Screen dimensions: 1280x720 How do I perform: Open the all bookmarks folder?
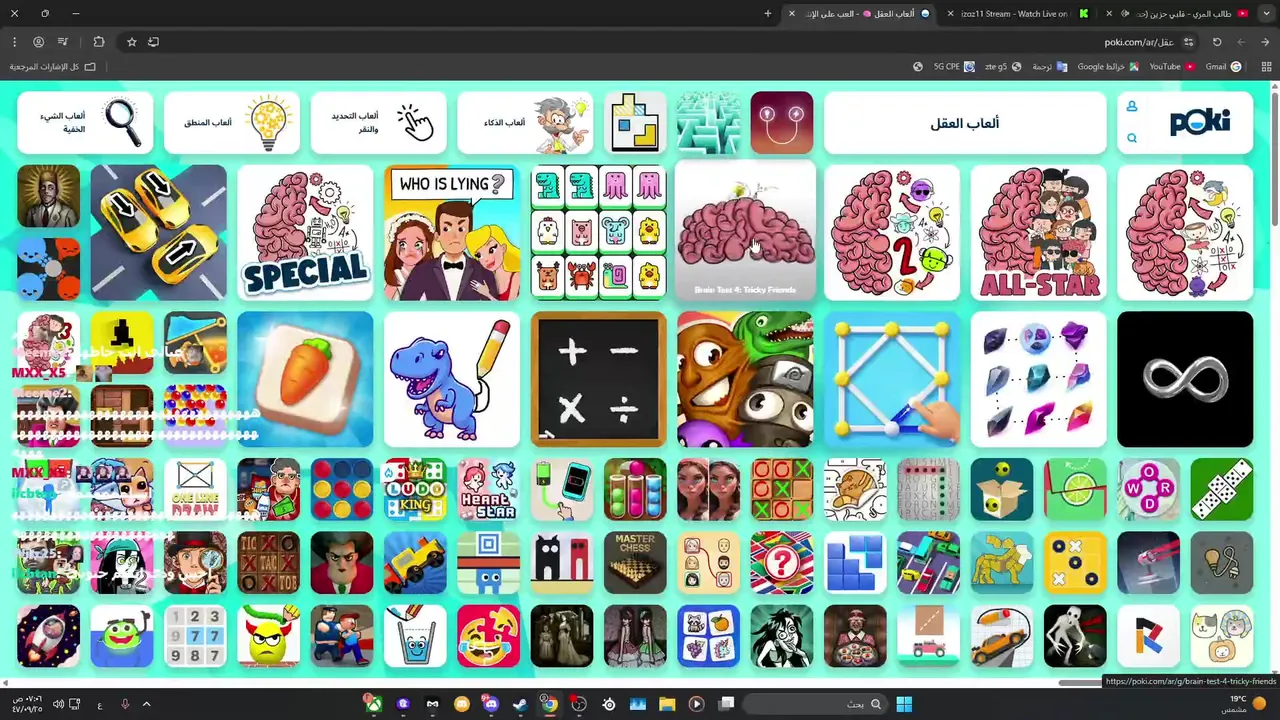pos(53,66)
